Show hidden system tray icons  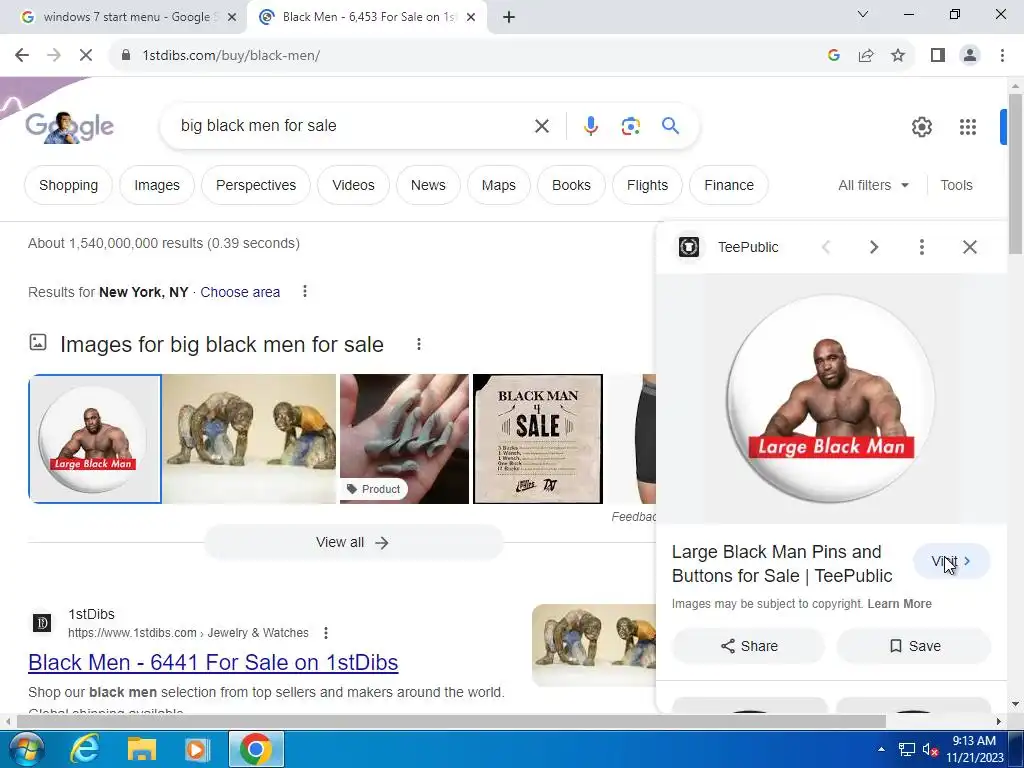(882, 749)
